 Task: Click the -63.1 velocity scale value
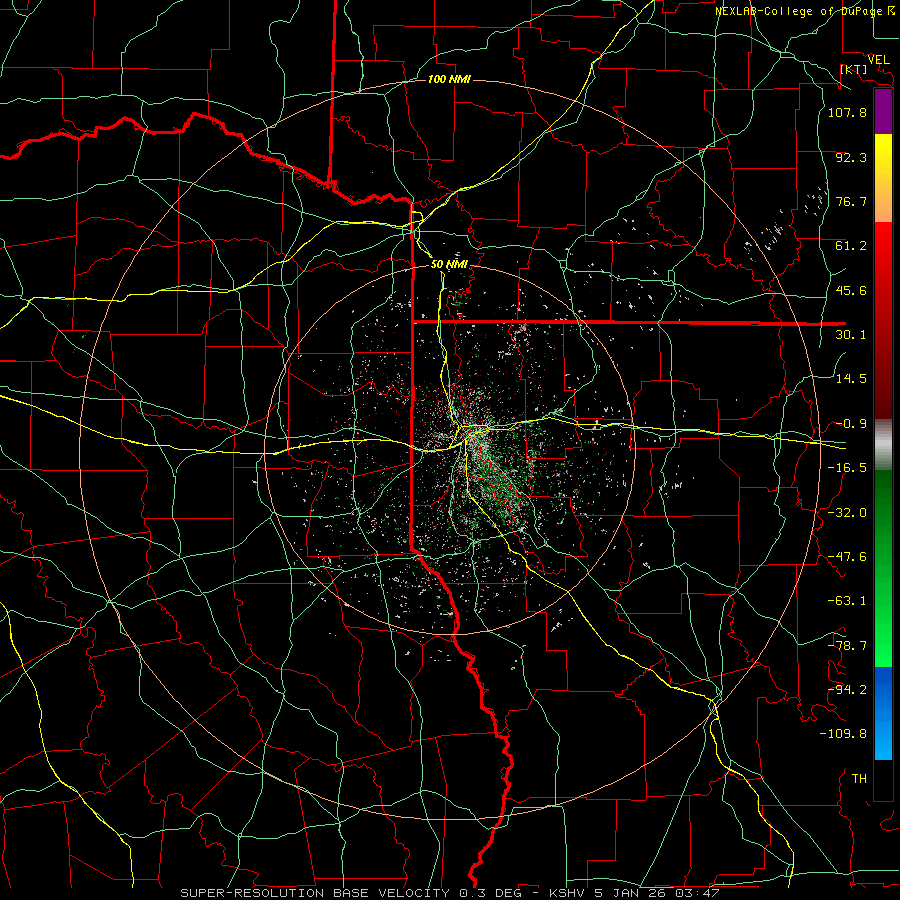click(847, 601)
